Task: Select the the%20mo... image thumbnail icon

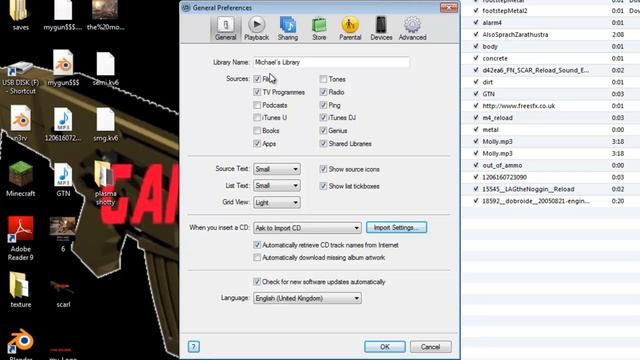Action: (105, 16)
